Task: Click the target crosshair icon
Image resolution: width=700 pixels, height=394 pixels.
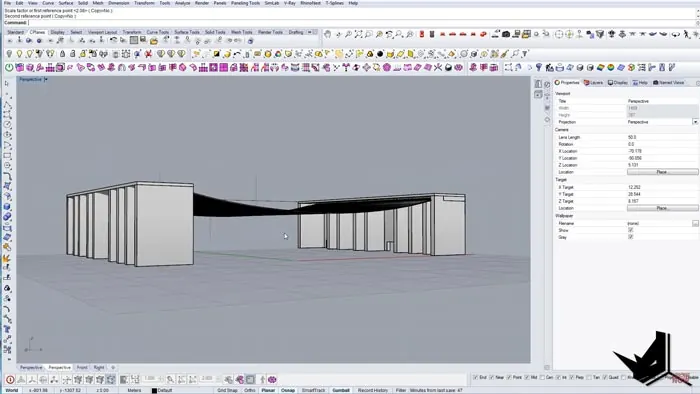Action: pos(558,34)
